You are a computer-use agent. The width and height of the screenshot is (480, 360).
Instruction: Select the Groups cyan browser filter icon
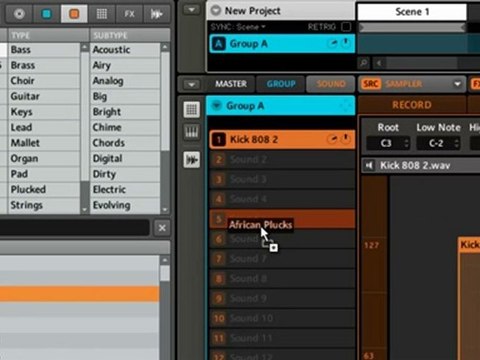click(x=47, y=14)
